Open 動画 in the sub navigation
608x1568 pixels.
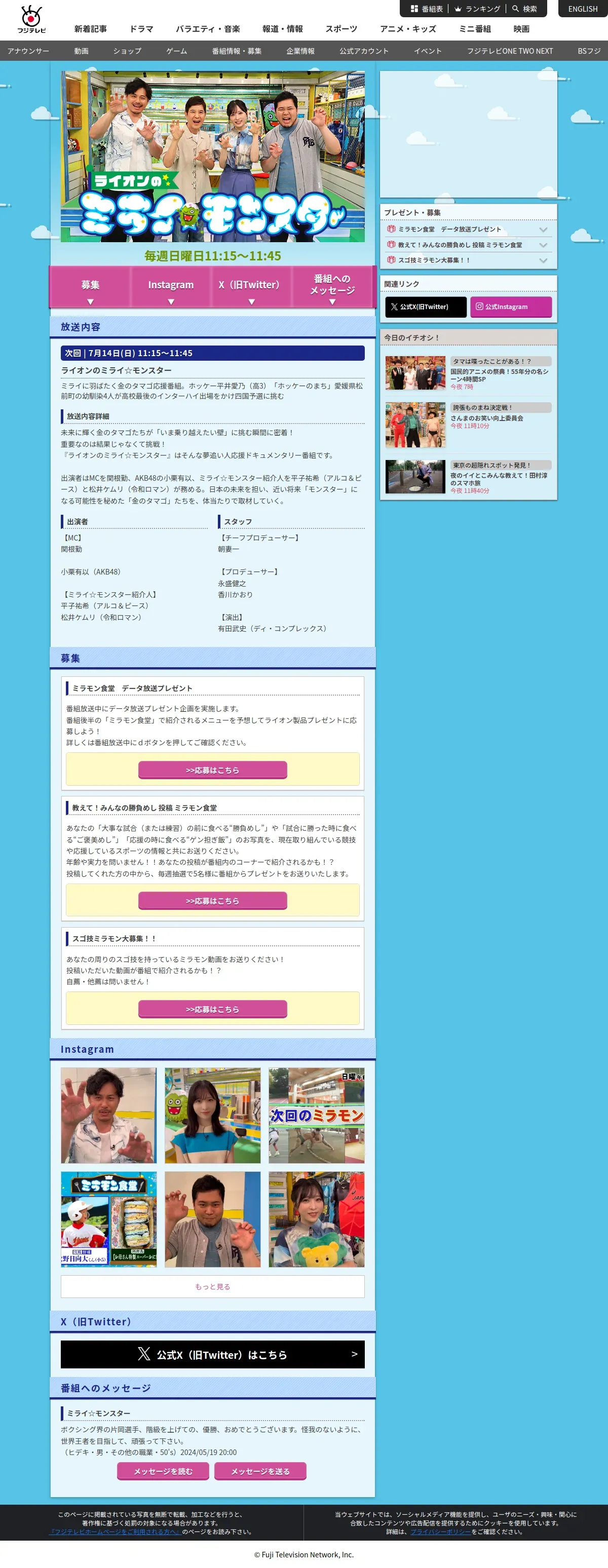tap(82, 51)
